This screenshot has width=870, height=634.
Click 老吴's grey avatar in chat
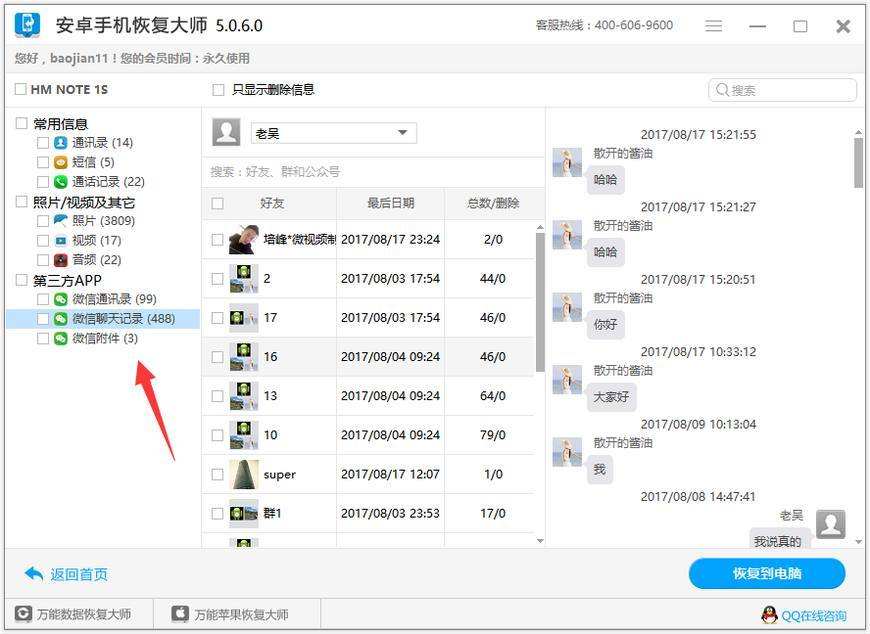coord(831,524)
